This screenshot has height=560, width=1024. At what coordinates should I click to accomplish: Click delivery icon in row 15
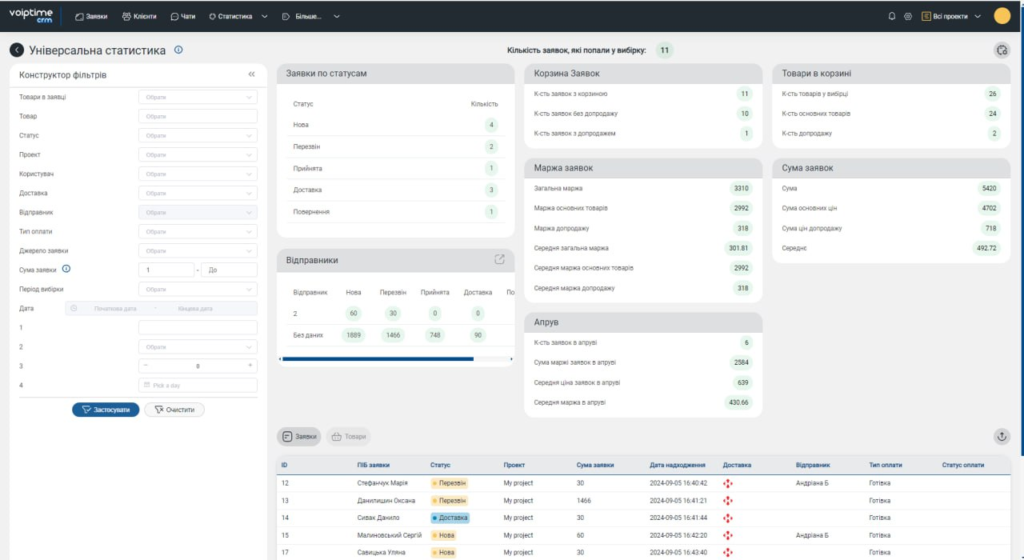coord(728,535)
